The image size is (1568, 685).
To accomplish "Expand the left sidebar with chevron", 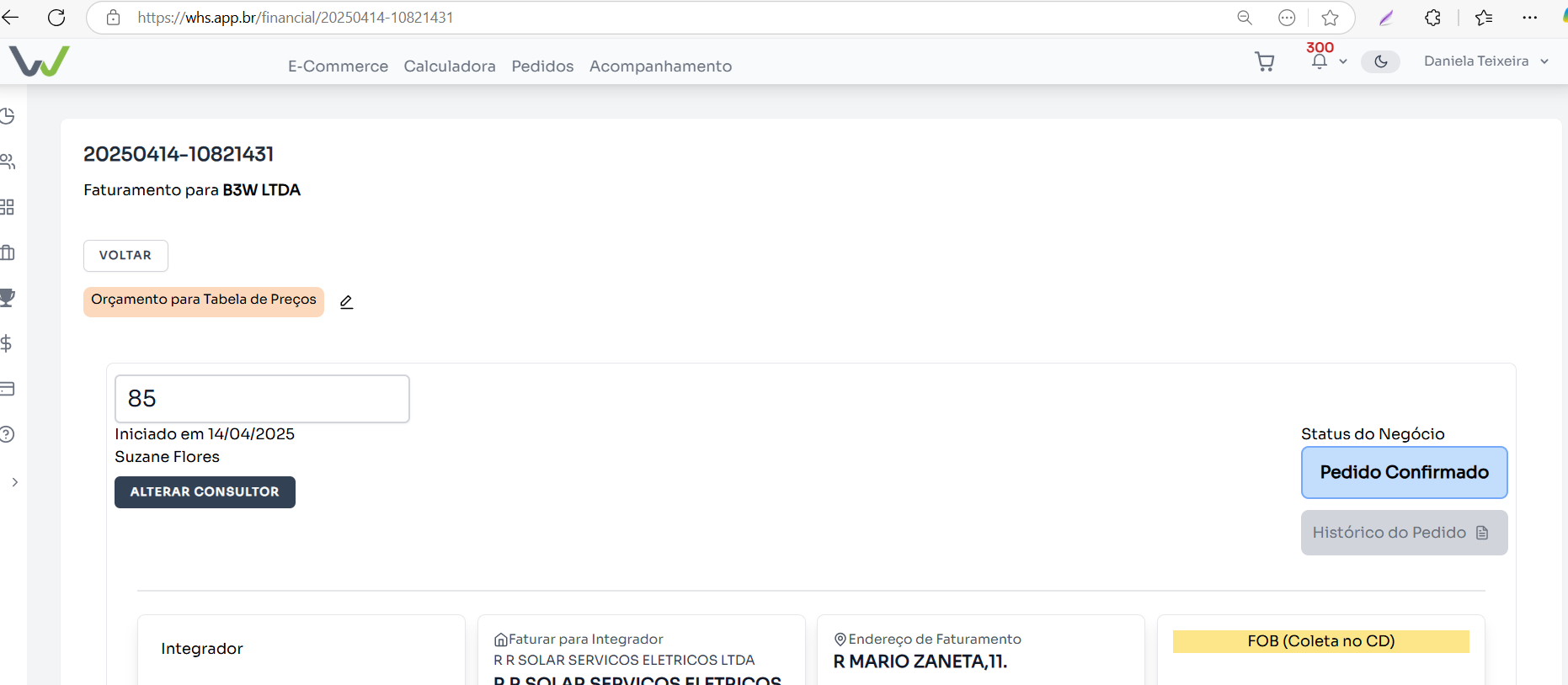I will (x=14, y=482).
